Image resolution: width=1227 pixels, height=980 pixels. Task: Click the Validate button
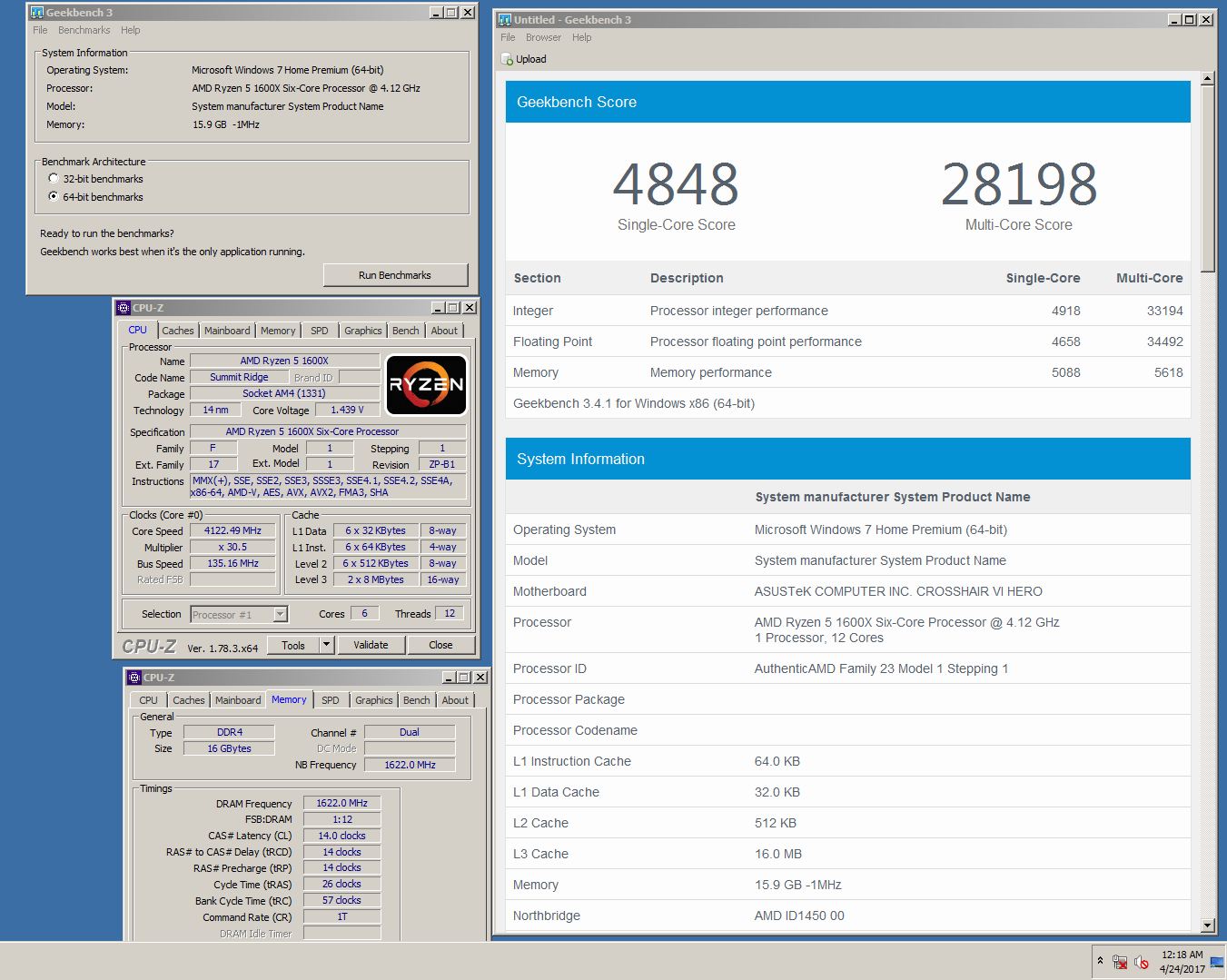point(371,645)
